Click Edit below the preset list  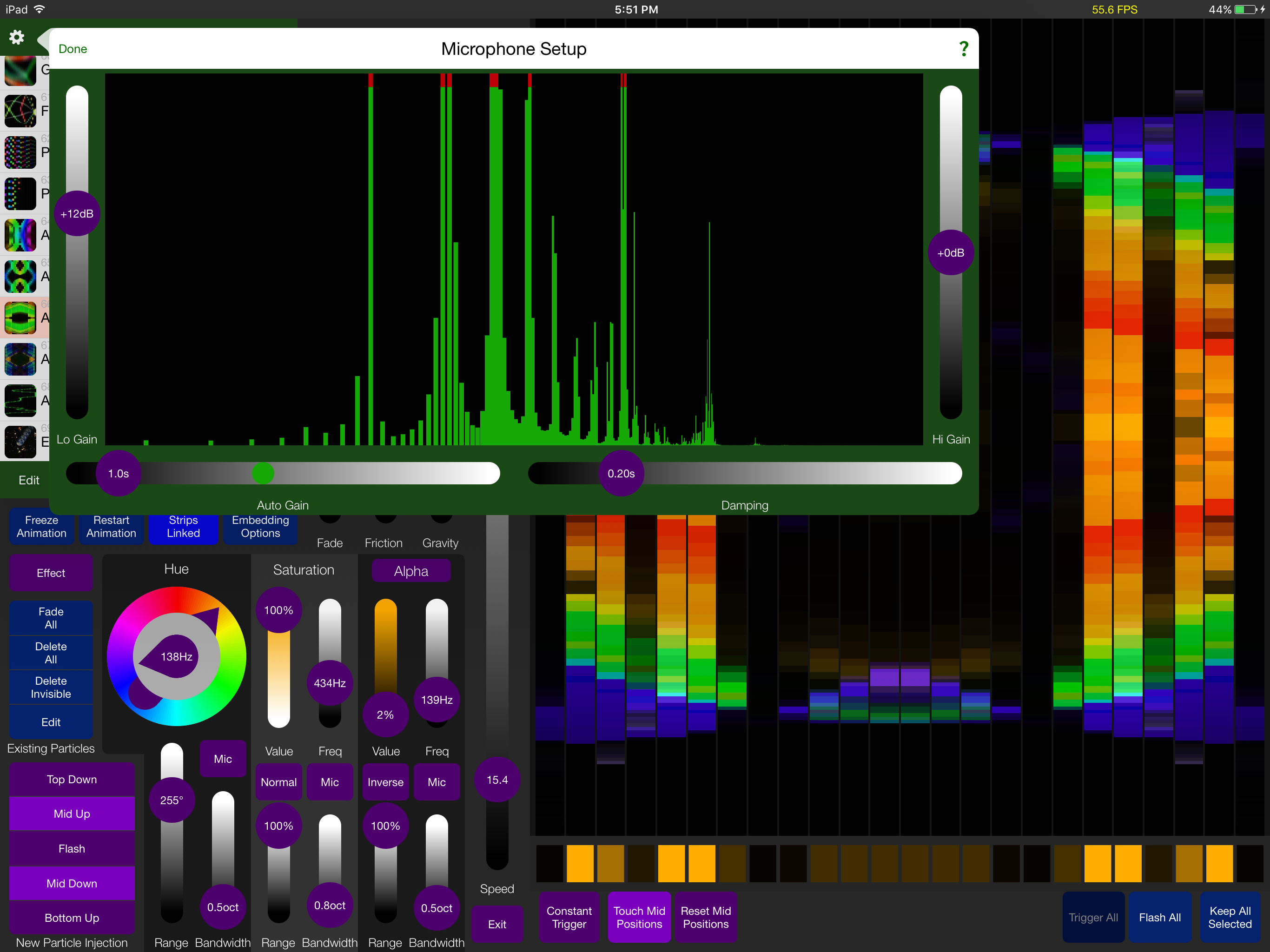tap(29, 480)
